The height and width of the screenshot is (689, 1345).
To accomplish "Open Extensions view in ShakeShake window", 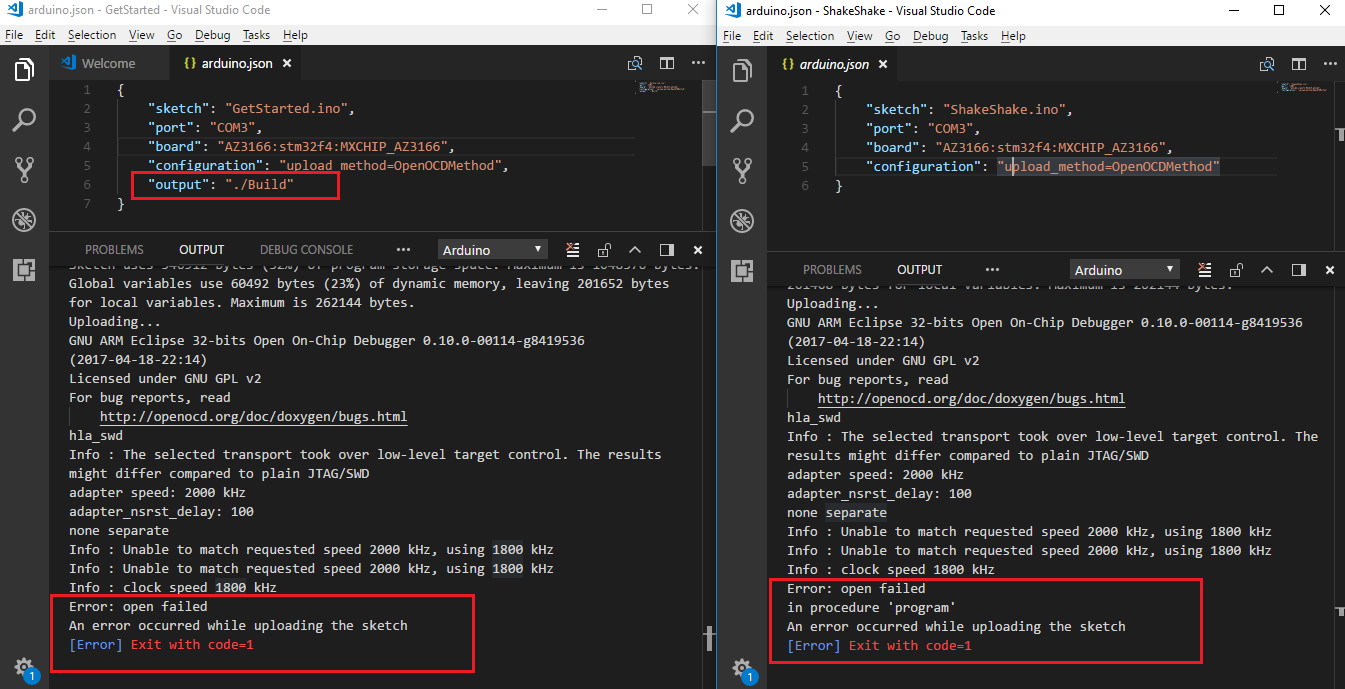I will (742, 270).
